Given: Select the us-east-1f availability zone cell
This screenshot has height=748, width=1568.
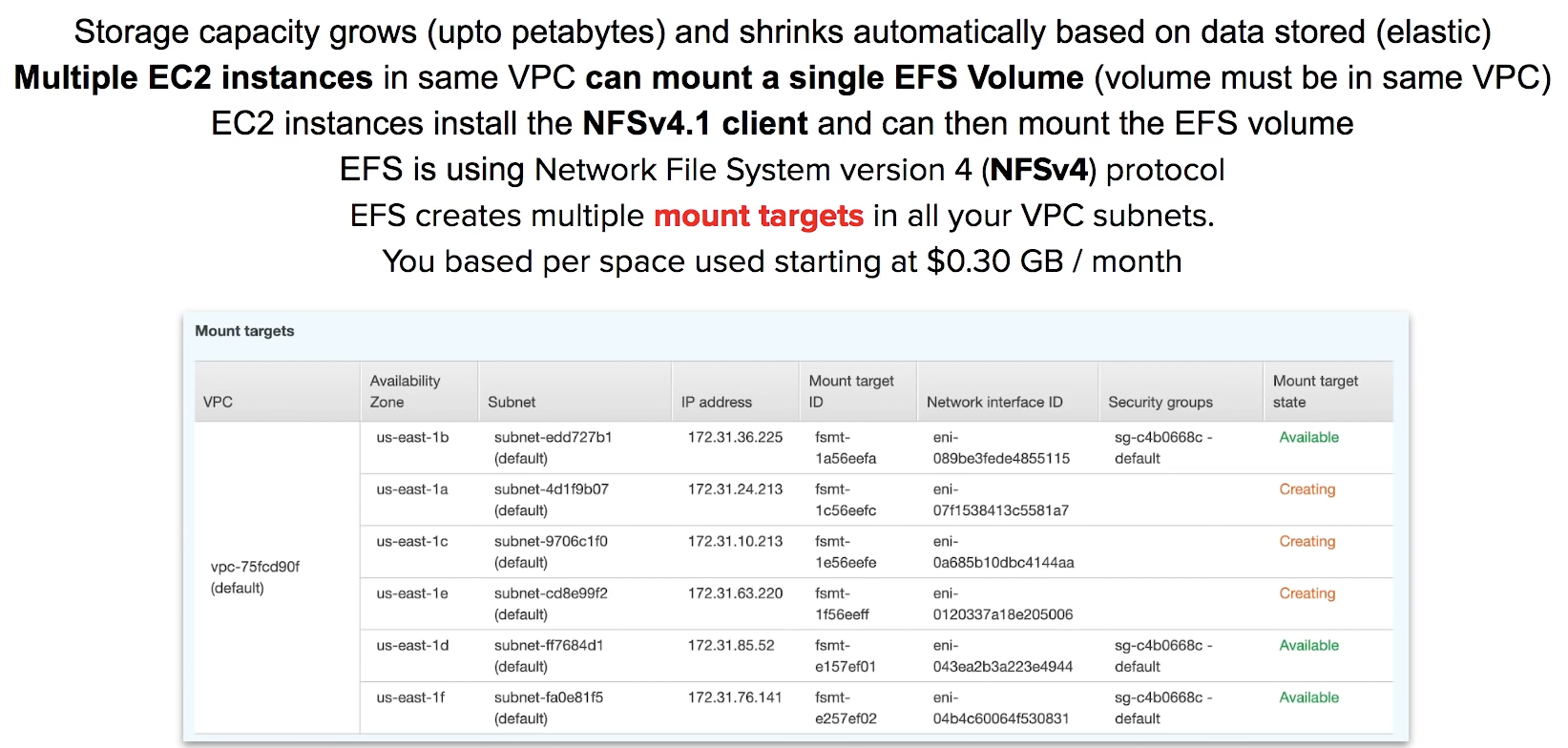Looking at the screenshot, I should (x=410, y=697).
